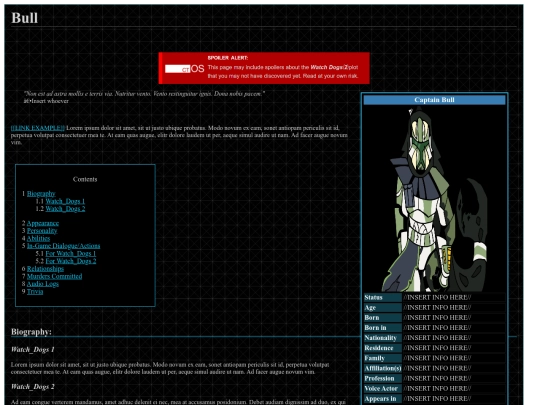Jump to Trivia section
Screen dimensions: 540x405
(35, 291)
